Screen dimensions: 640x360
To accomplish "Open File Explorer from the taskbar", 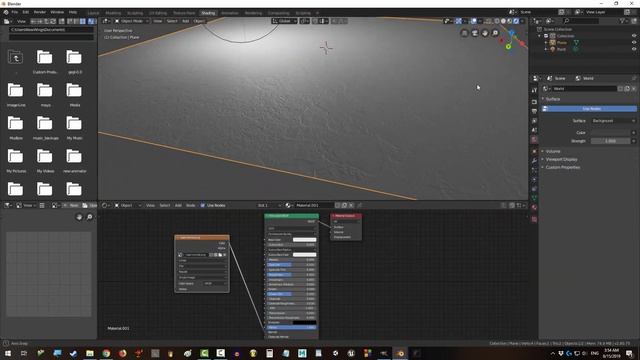I will click(90, 353).
